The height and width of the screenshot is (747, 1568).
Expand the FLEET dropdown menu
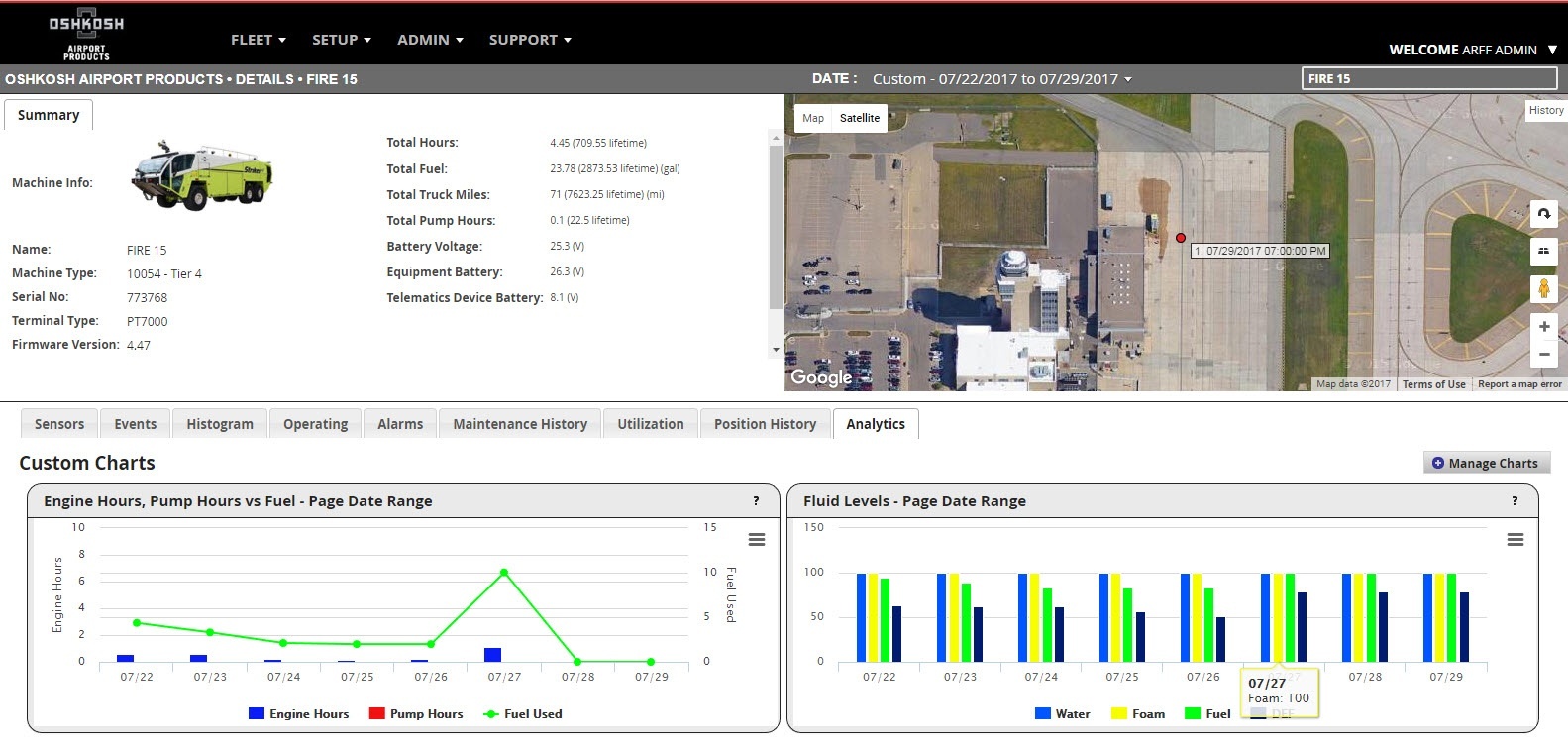pos(258,40)
